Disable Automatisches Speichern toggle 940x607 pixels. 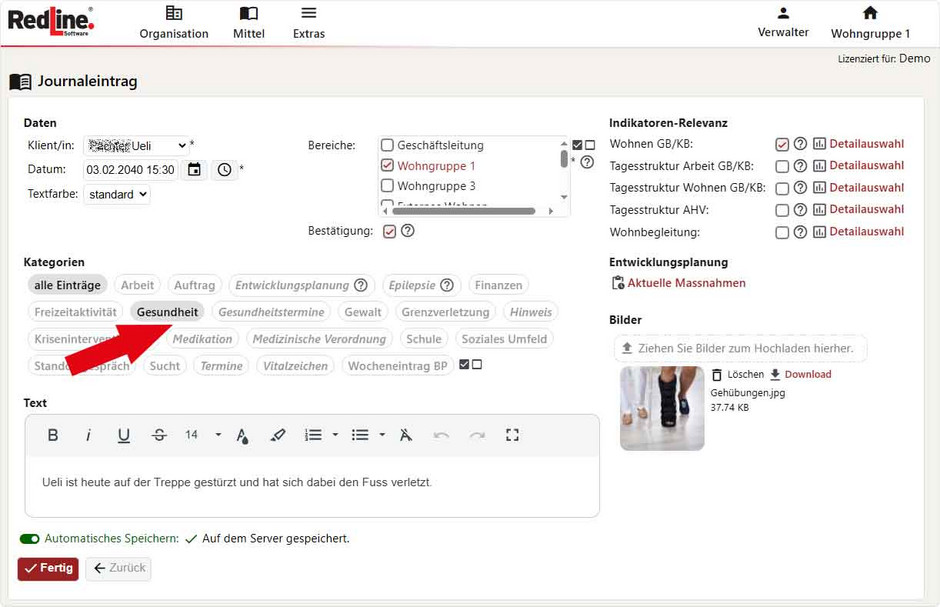pos(29,538)
